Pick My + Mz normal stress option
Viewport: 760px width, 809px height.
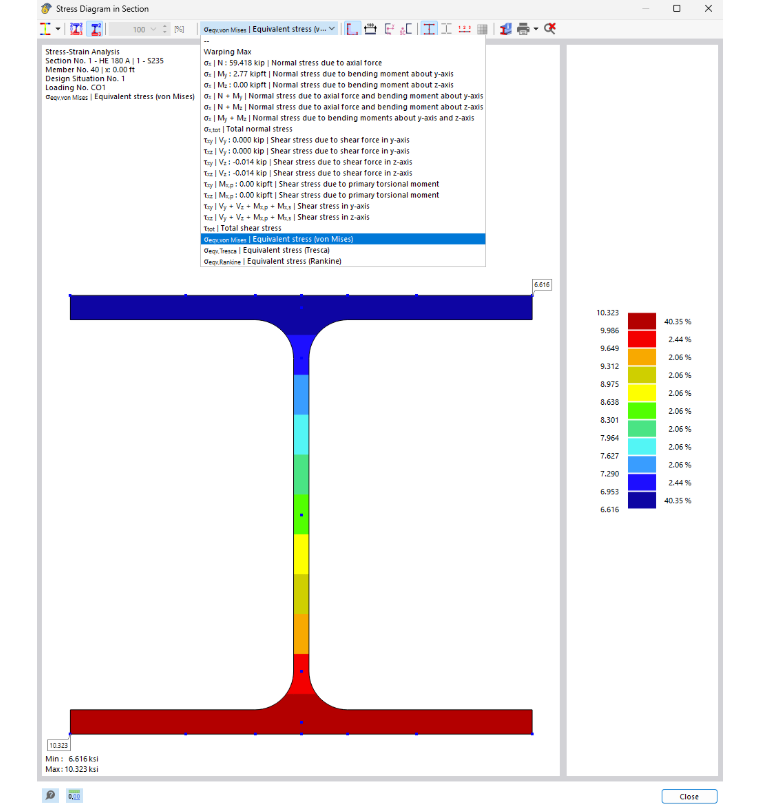coord(343,118)
